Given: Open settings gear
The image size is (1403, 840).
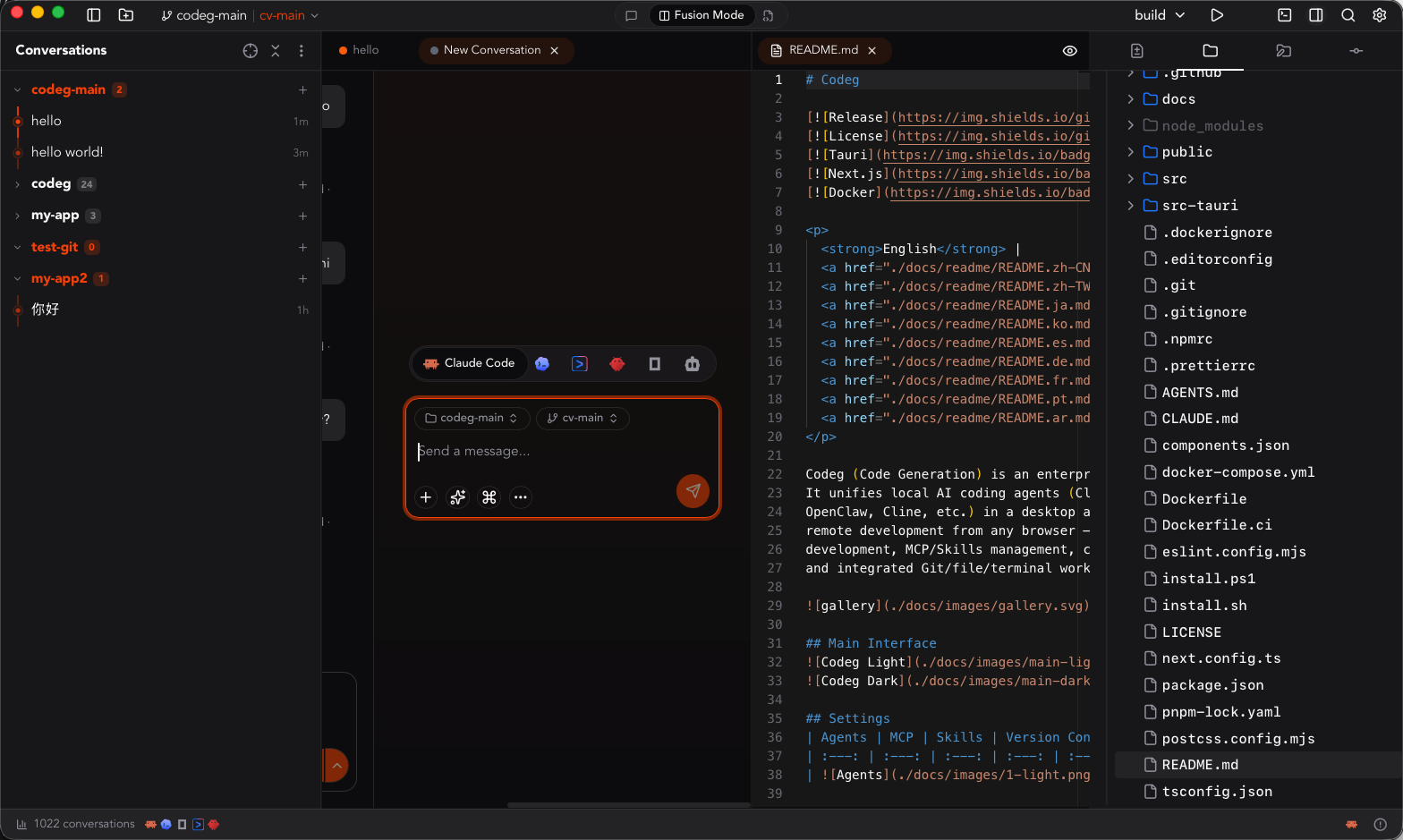Looking at the screenshot, I should 1380,15.
